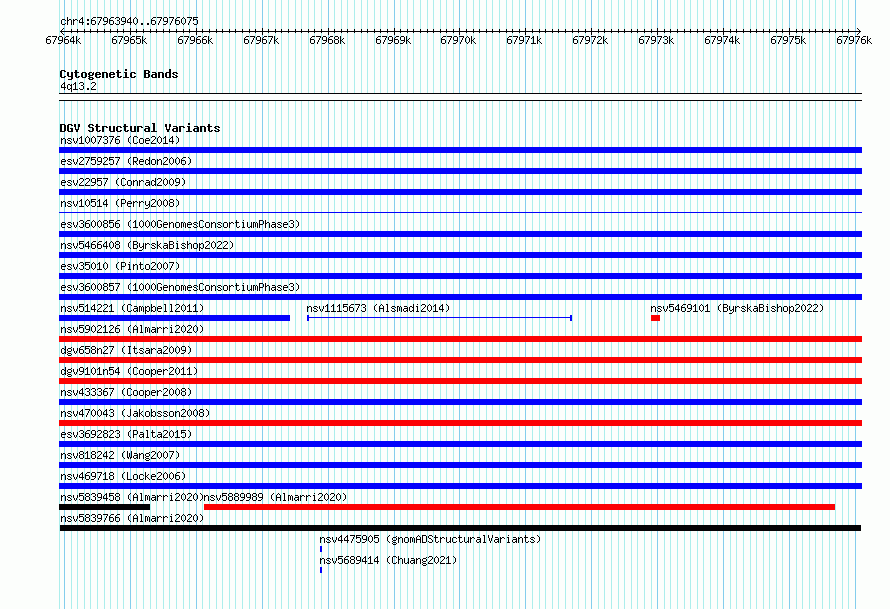Click the DGV Structural Variants track title
This screenshot has height=609, width=890.
tap(140, 128)
